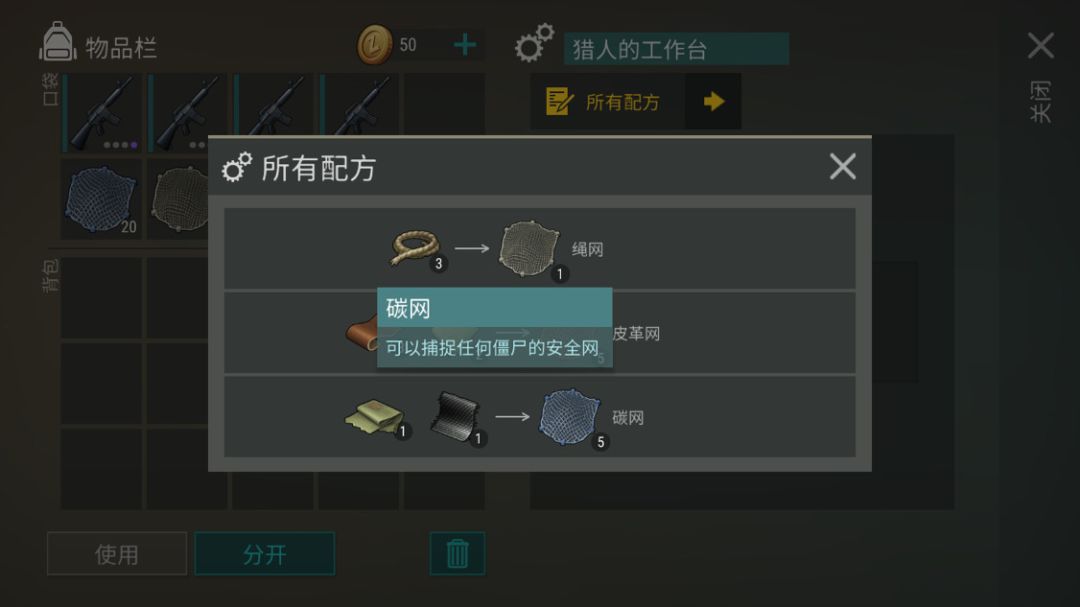1080x607 pixels.
Task: Select the first rifle in pocket slot
Action: tap(102, 113)
